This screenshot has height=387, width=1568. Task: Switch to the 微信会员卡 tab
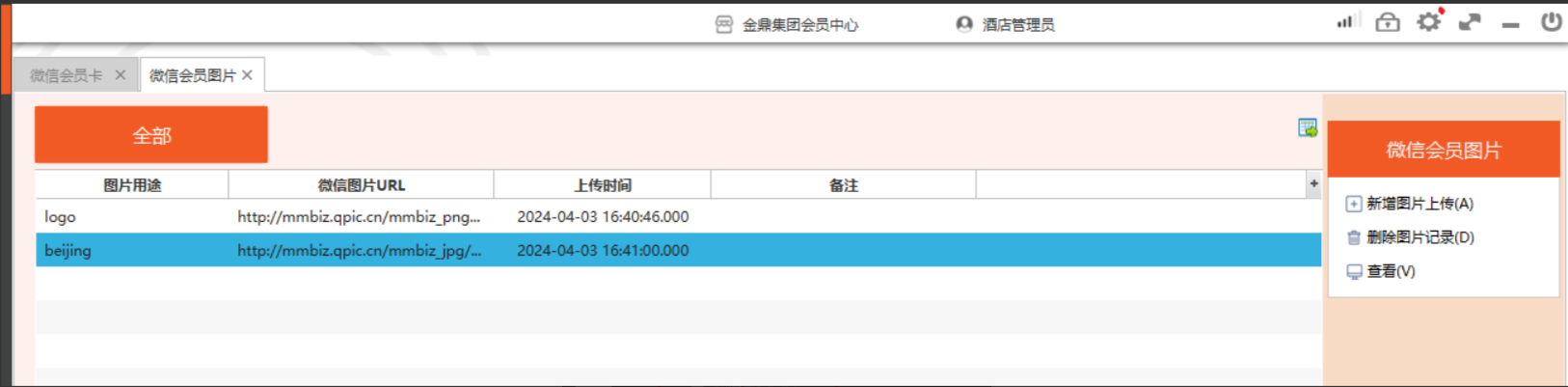click(x=66, y=75)
